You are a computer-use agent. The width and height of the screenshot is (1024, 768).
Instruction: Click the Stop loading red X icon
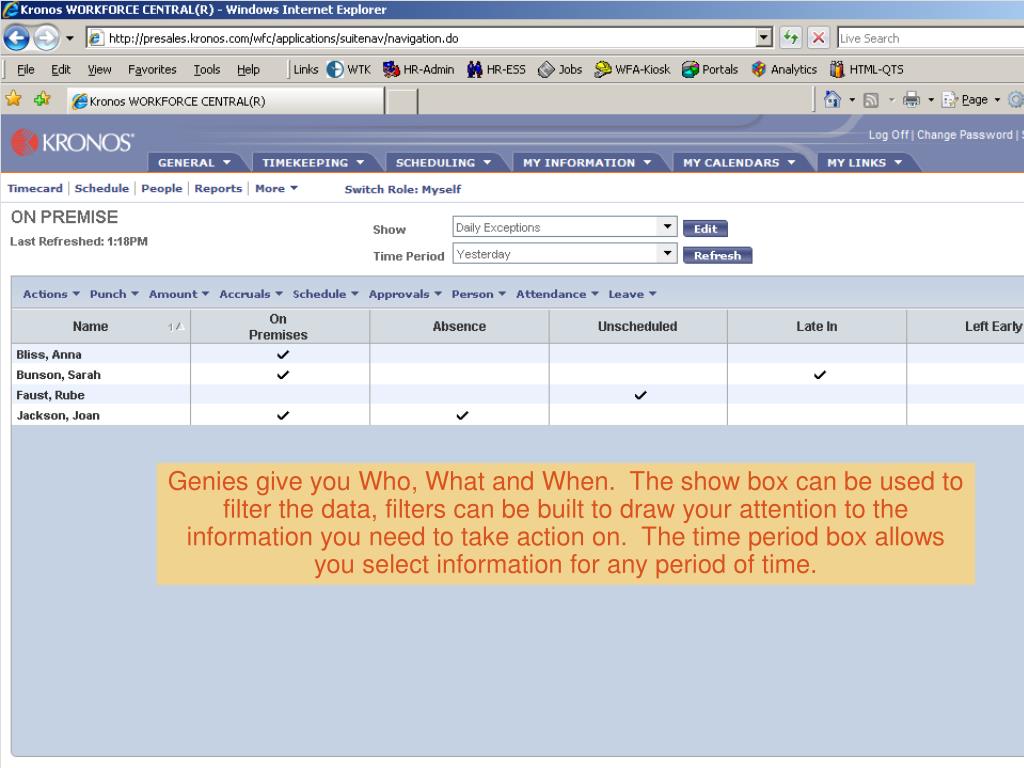818,38
